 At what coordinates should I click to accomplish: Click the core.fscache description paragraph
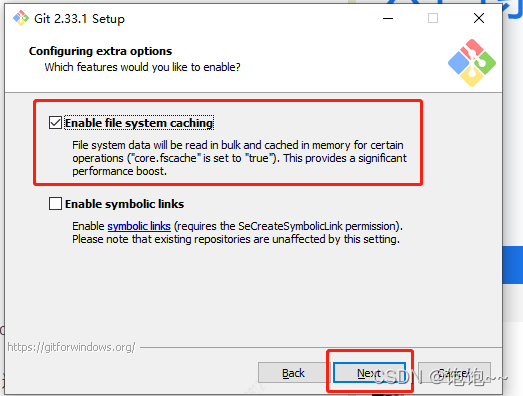click(x=239, y=158)
